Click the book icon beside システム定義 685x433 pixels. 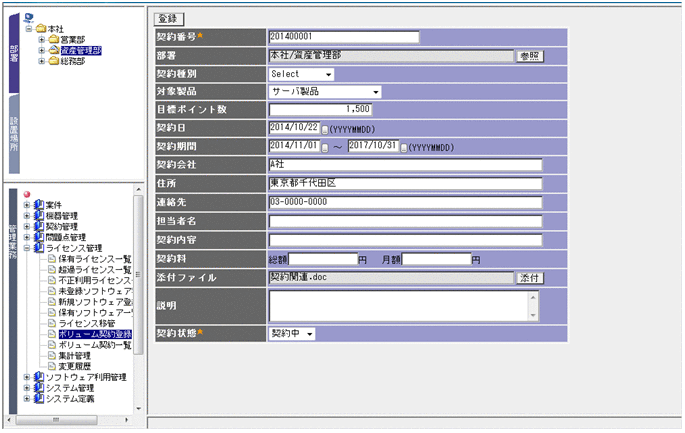pos(39,398)
